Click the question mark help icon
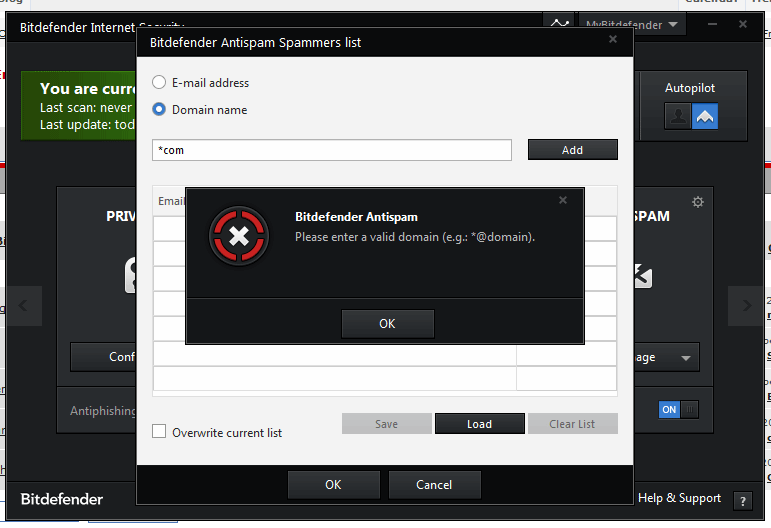Screen dimensions: 771x528 coord(742,501)
